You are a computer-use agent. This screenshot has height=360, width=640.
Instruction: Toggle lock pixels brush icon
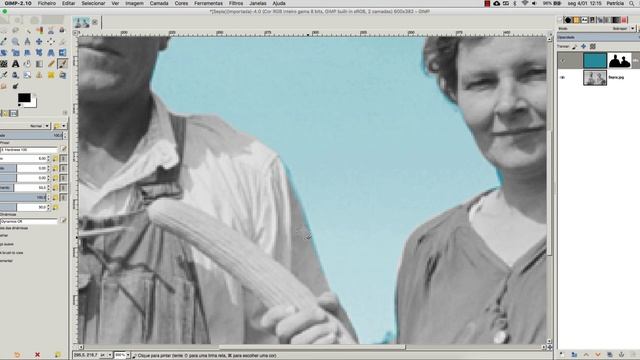click(x=575, y=47)
